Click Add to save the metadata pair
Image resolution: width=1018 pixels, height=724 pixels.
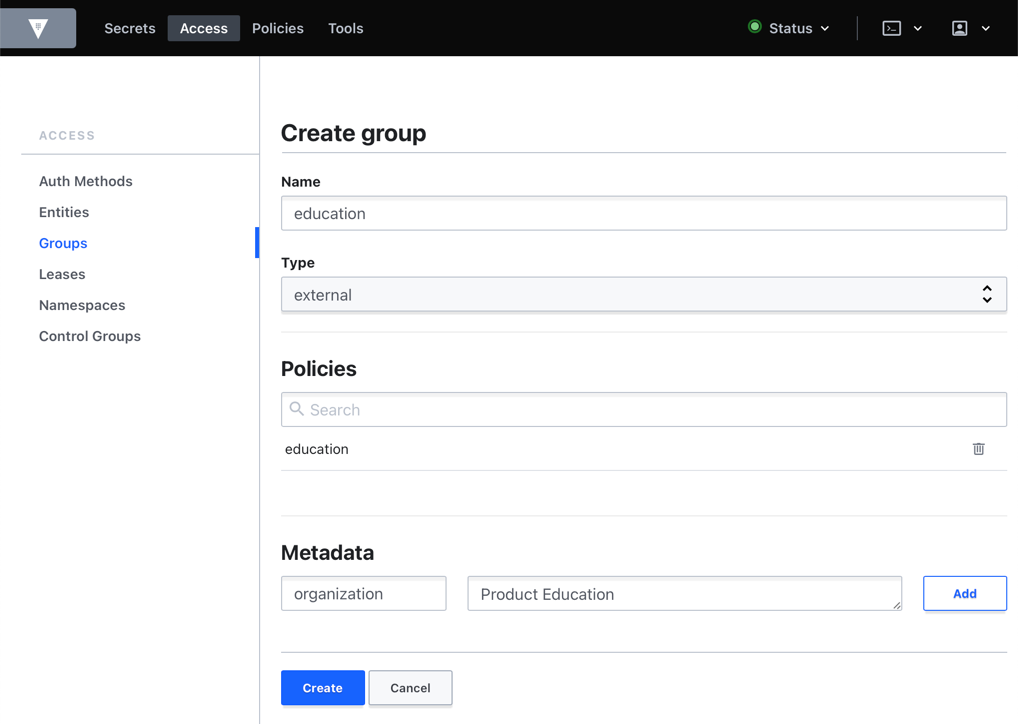point(964,593)
